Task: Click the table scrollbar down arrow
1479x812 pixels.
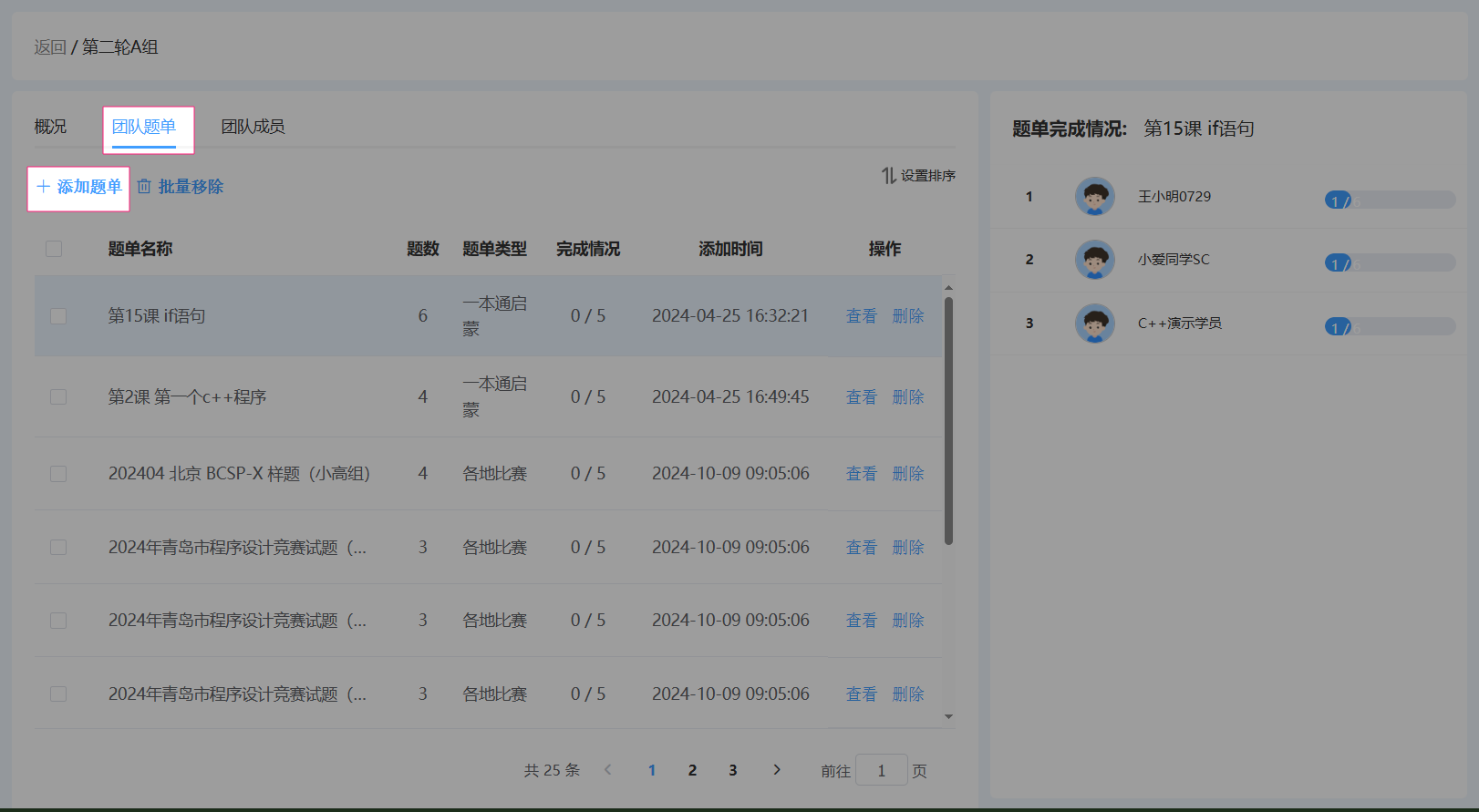Action: [948, 716]
